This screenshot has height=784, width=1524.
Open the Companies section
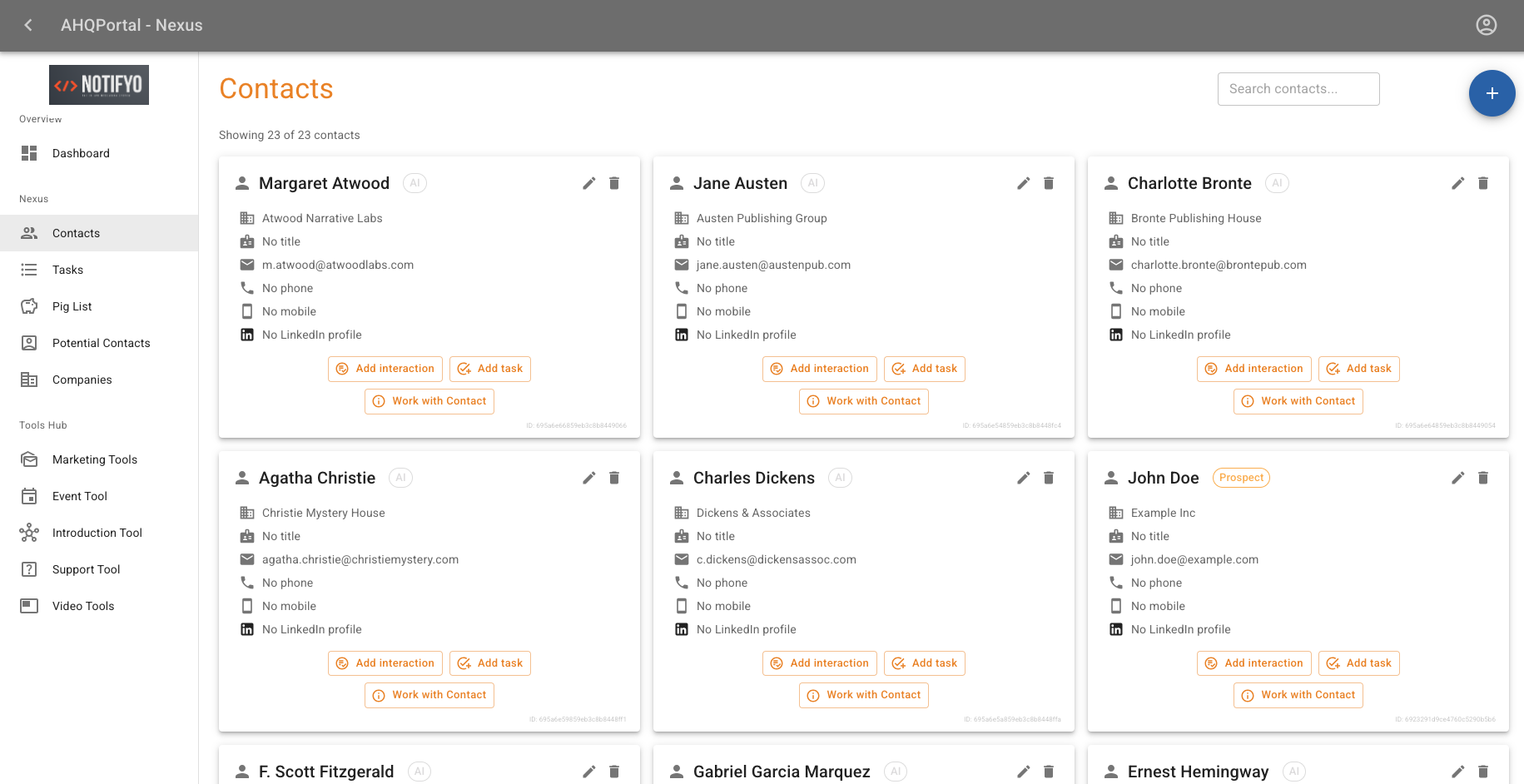point(82,380)
